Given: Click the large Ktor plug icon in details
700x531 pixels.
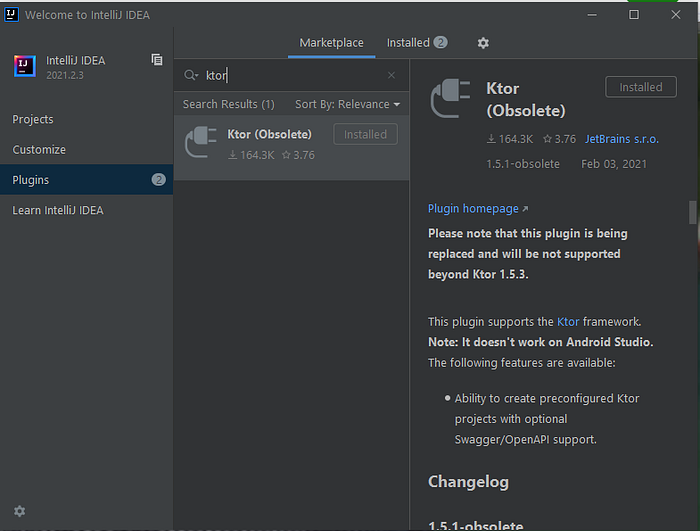Looking at the screenshot, I should (450, 98).
